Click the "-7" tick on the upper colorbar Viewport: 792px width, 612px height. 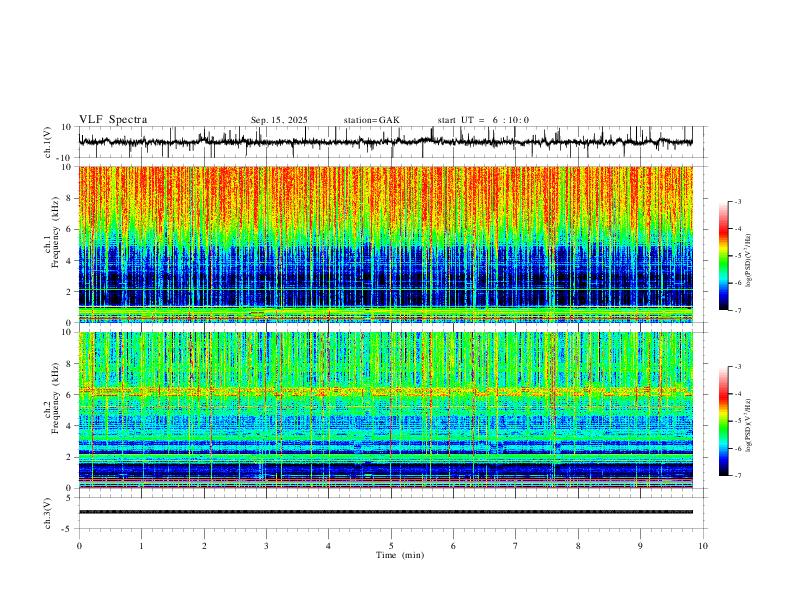click(737, 310)
